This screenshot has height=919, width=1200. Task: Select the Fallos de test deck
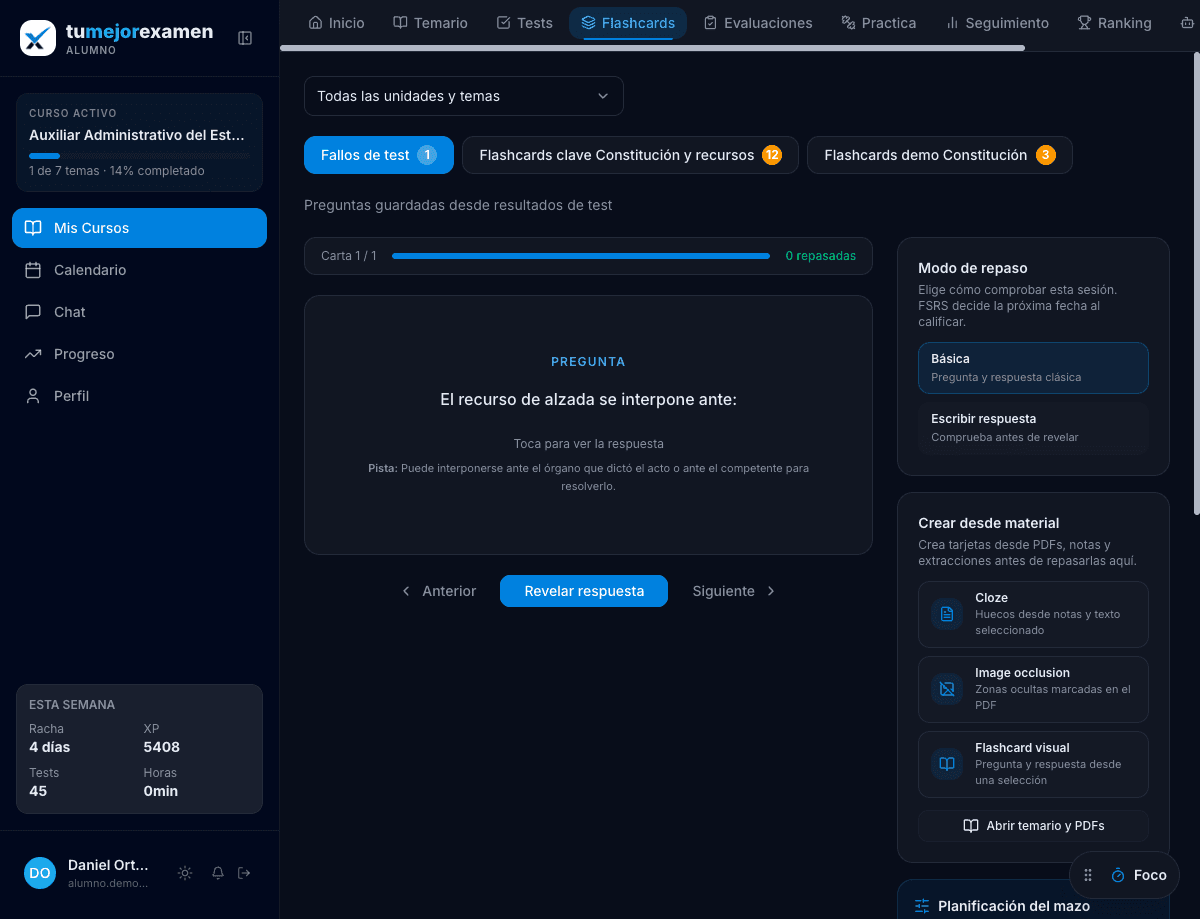379,155
